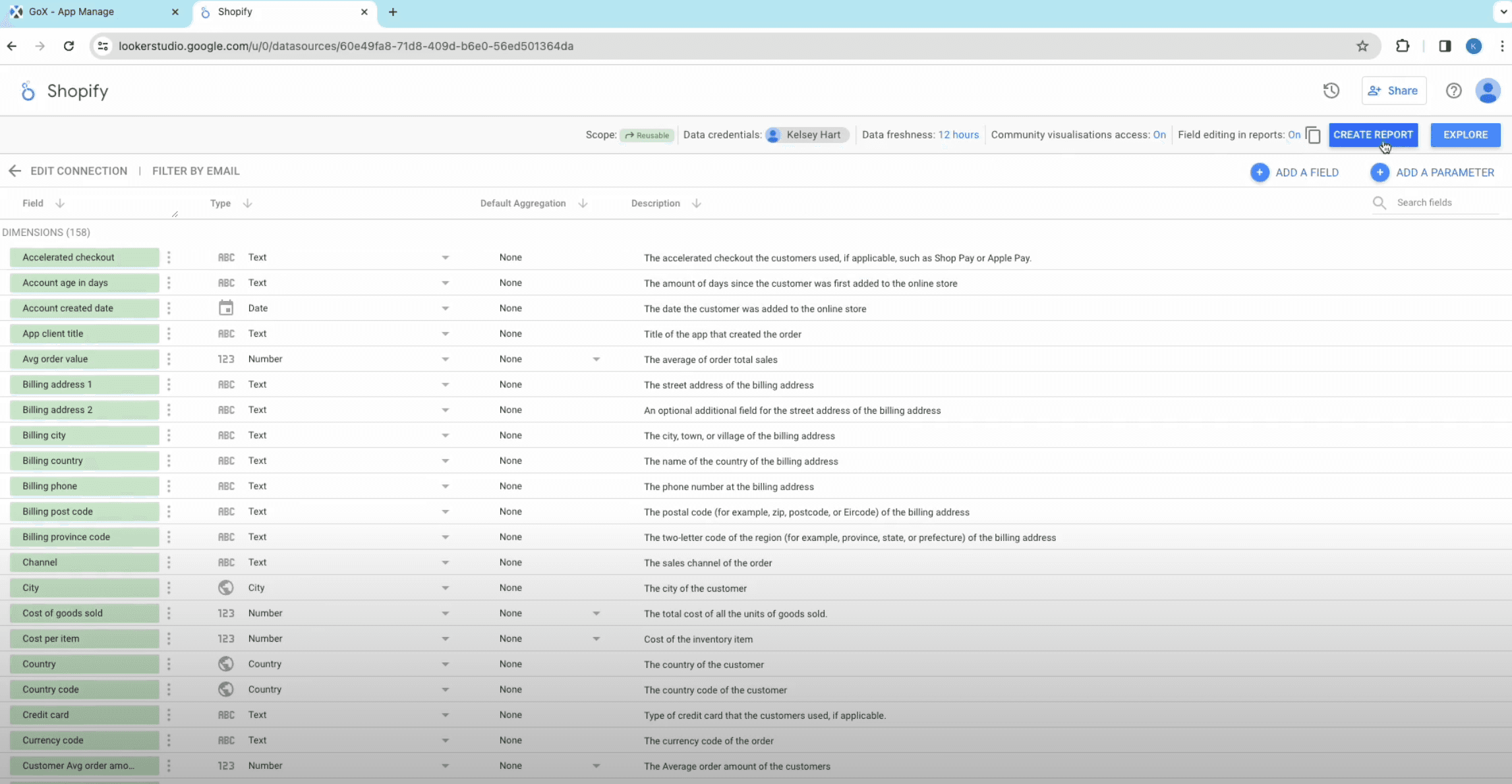The width and height of the screenshot is (1512, 784).
Task: Click the Add a Field button
Action: pos(1294,173)
